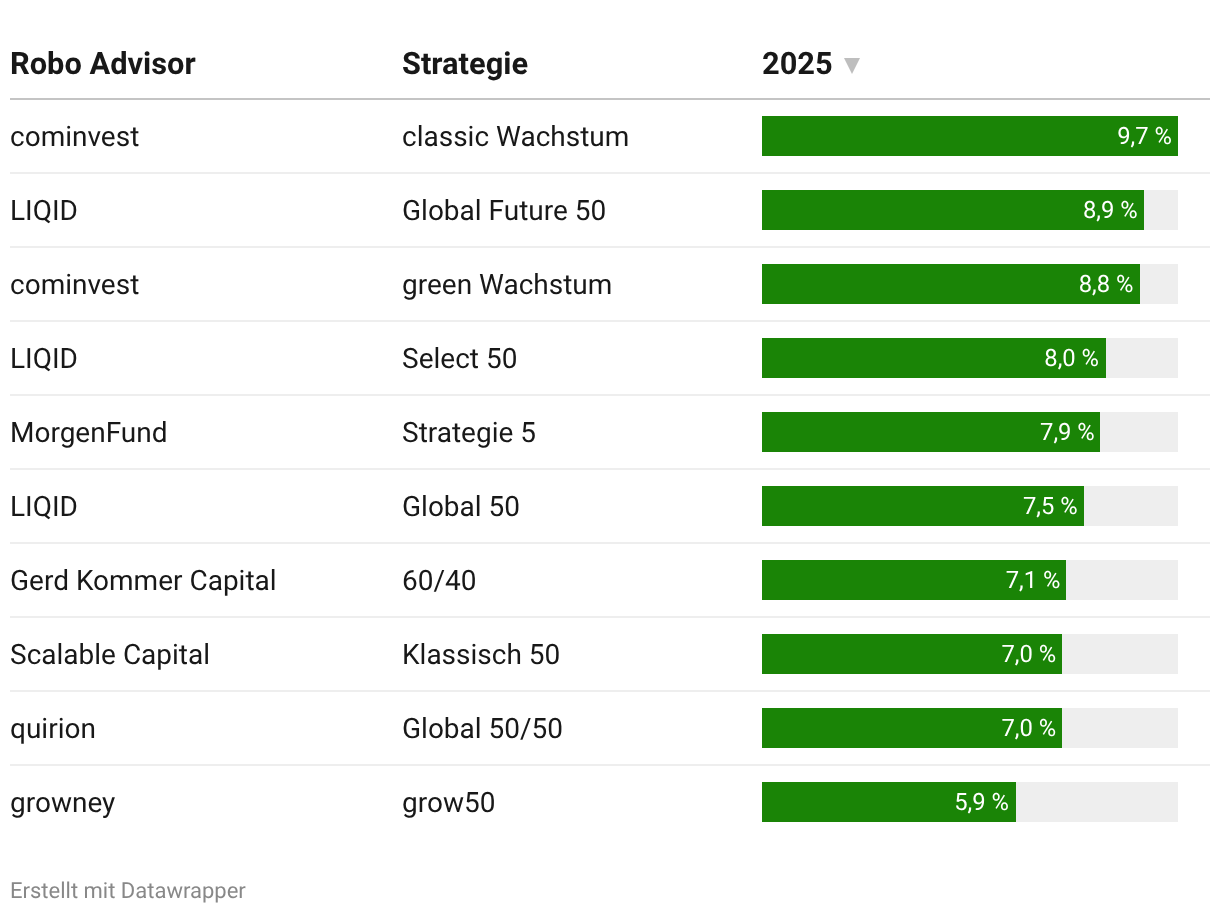This screenshot has width=1220, height=914.
Task: Select the Global 50/50 strategy cell
Action: [x=482, y=728]
